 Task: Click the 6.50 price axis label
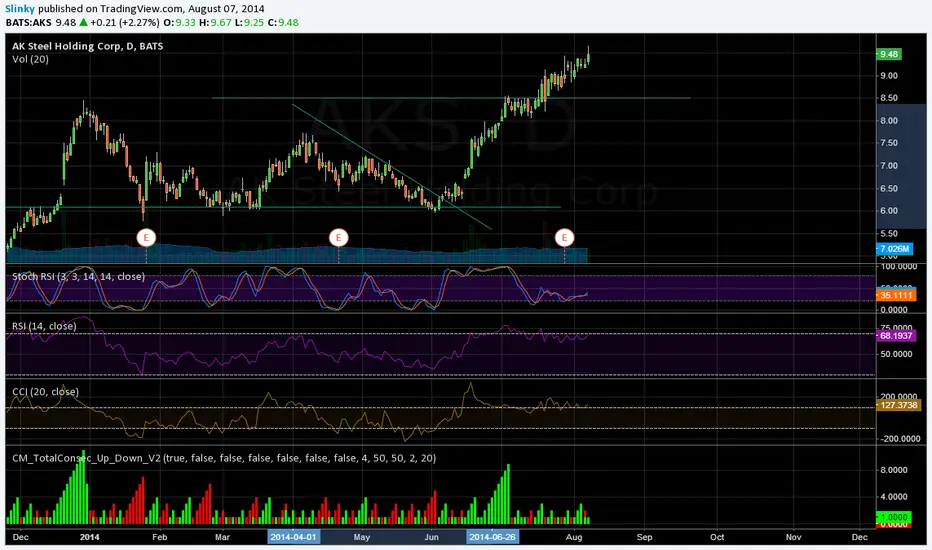pos(889,188)
